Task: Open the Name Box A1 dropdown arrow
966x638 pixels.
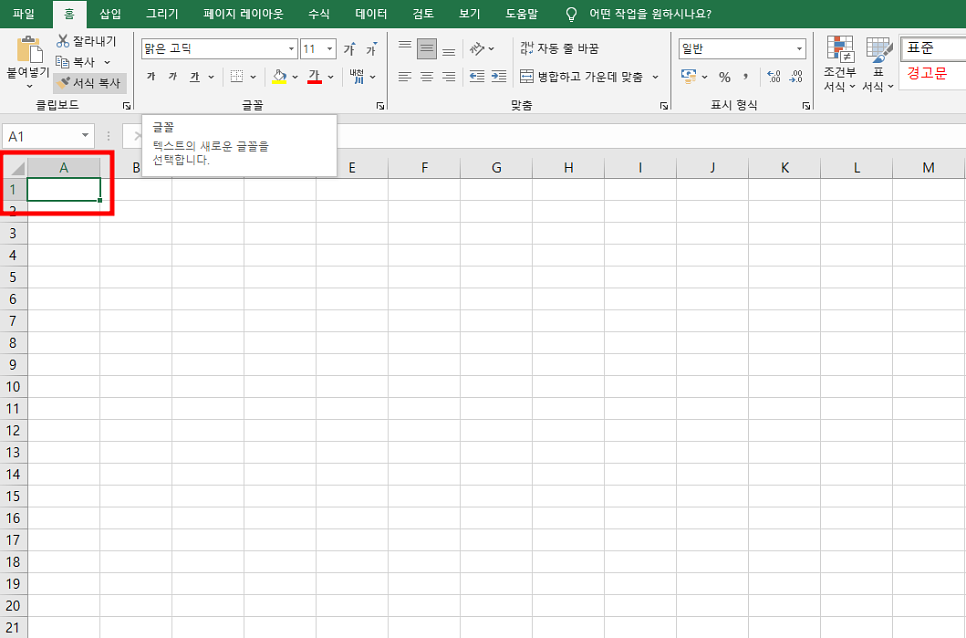Action: [85, 136]
